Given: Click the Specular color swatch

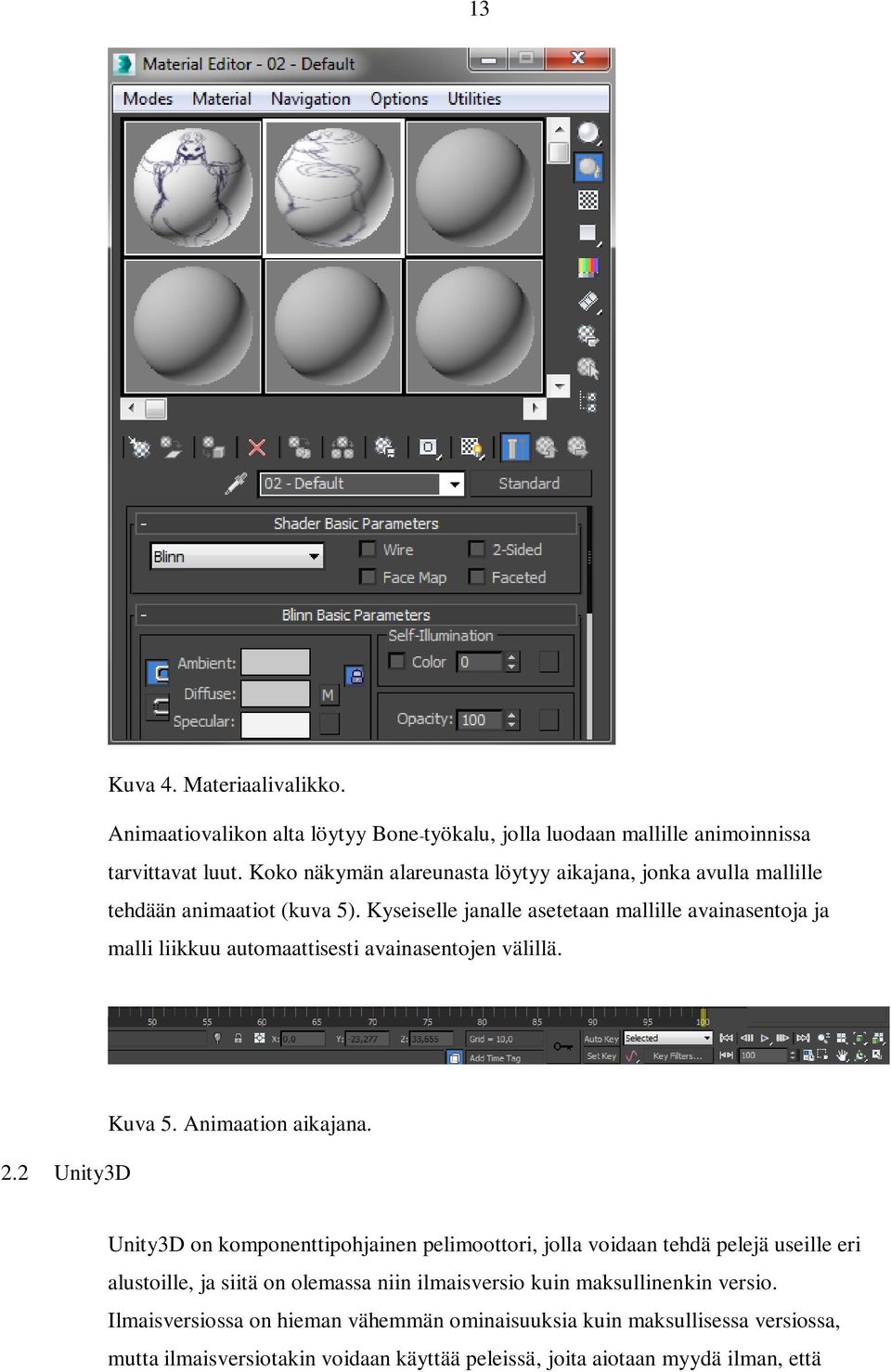Looking at the screenshot, I should (276, 724).
